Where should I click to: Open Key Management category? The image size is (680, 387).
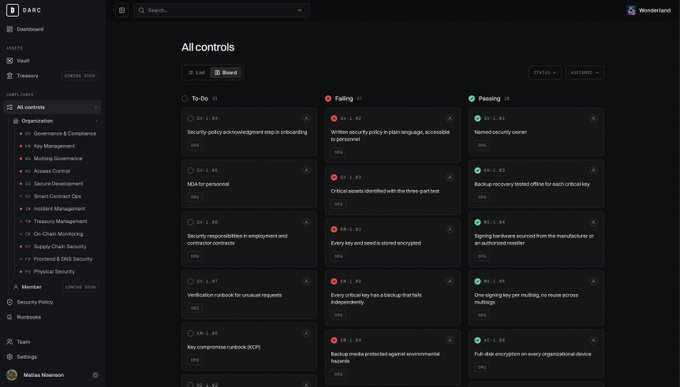click(x=54, y=146)
